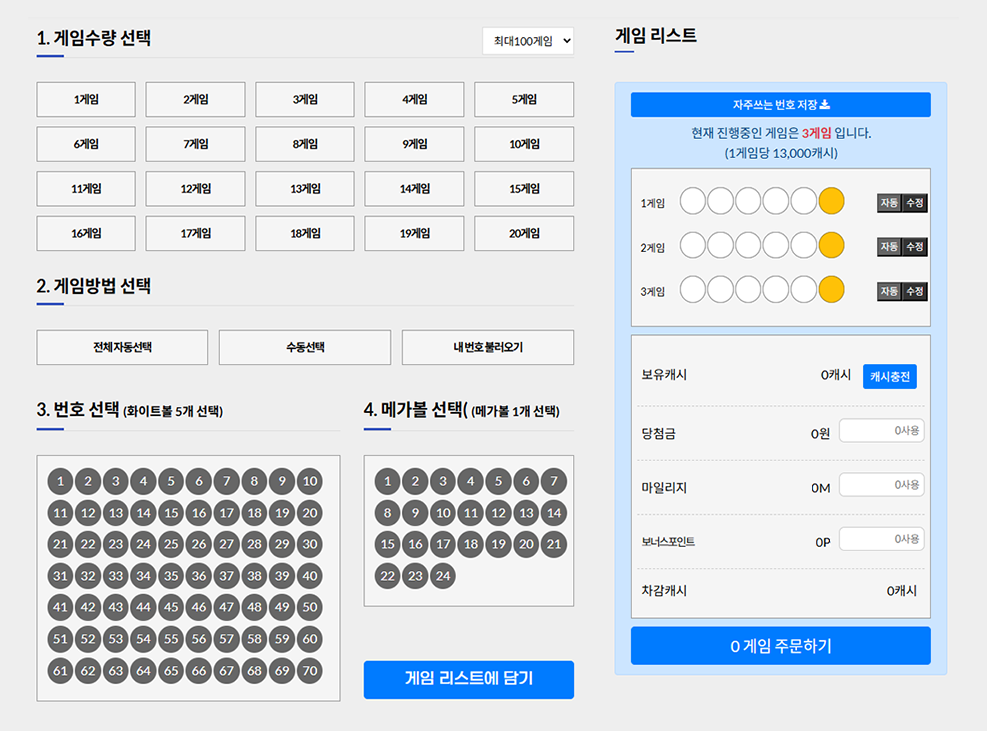Select Mega Ball number 24
Screen dimensions: 987x731
point(442,576)
